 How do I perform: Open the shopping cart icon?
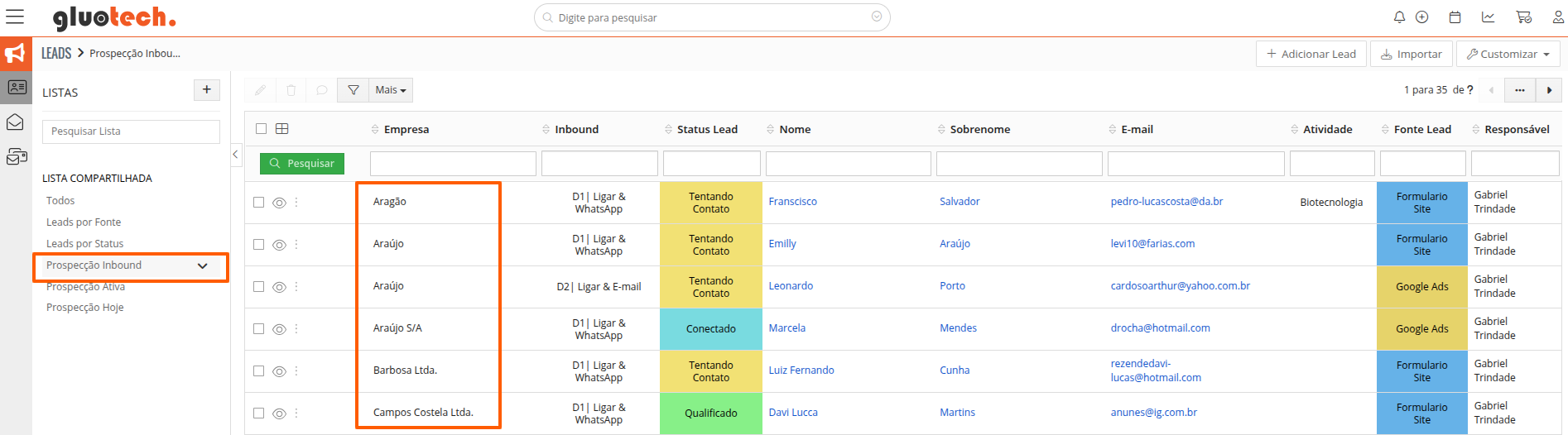click(1523, 17)
